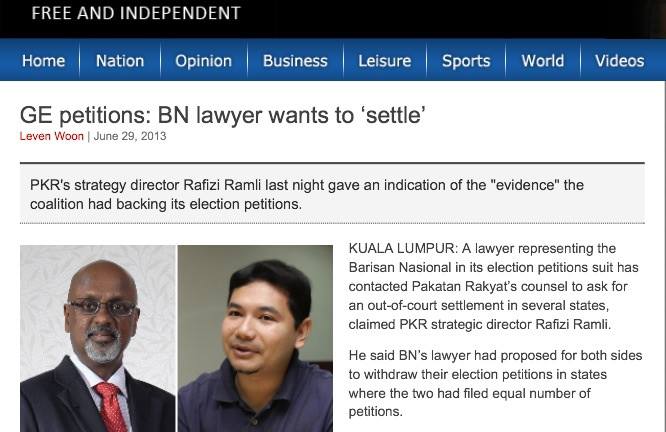Click the headline GE petitions article title

[x=223, y=115]
